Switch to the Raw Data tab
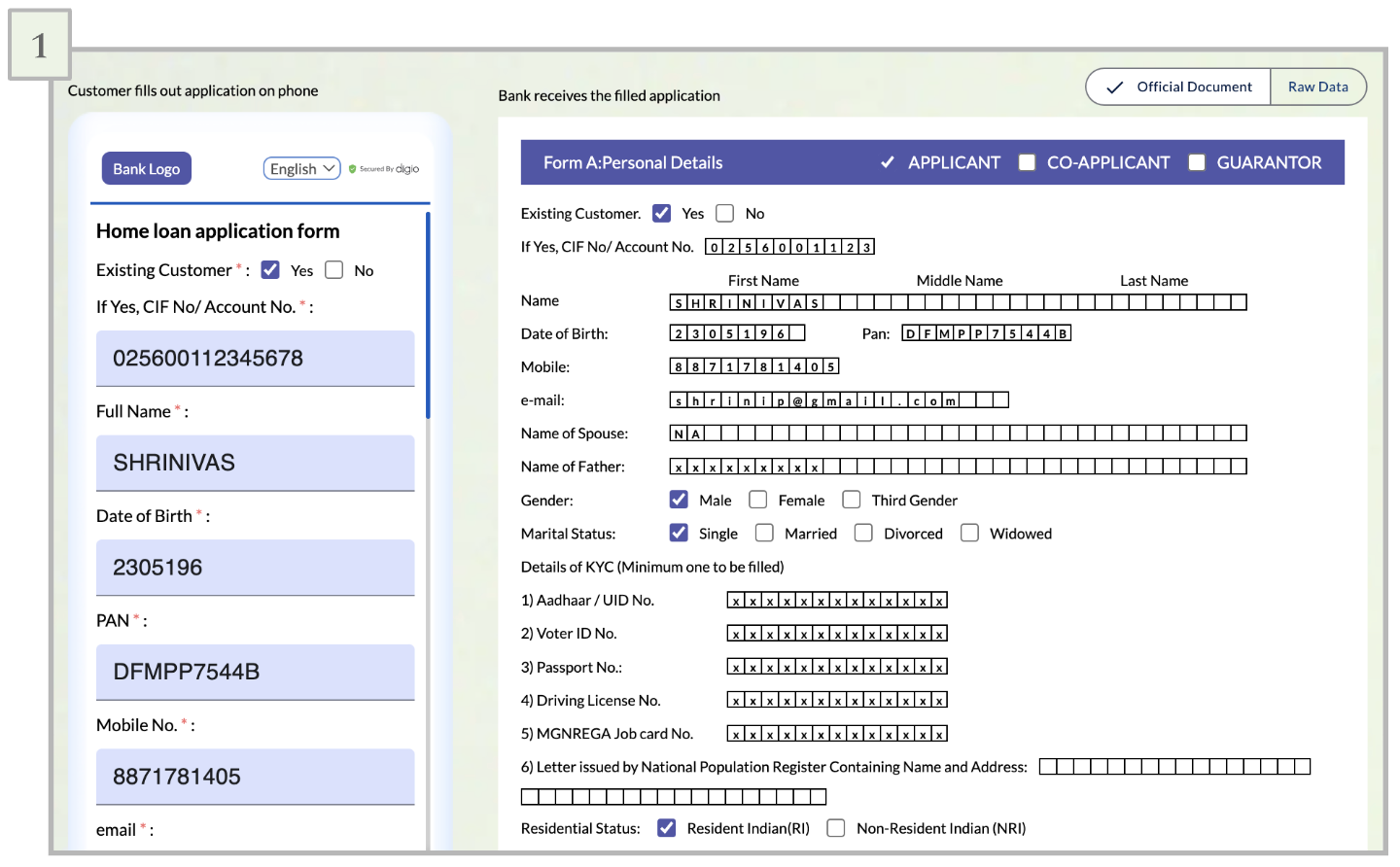The width and height of the screenshot is (1400, 867). pyautogui.click(x=1317, y=87)
